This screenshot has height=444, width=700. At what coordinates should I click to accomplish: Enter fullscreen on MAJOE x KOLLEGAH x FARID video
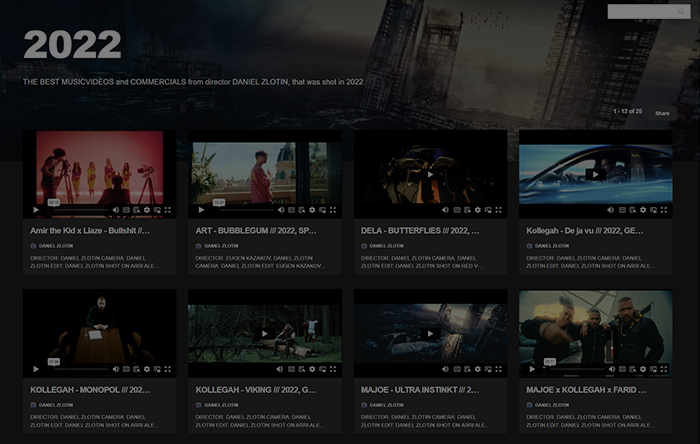point(663,369)
